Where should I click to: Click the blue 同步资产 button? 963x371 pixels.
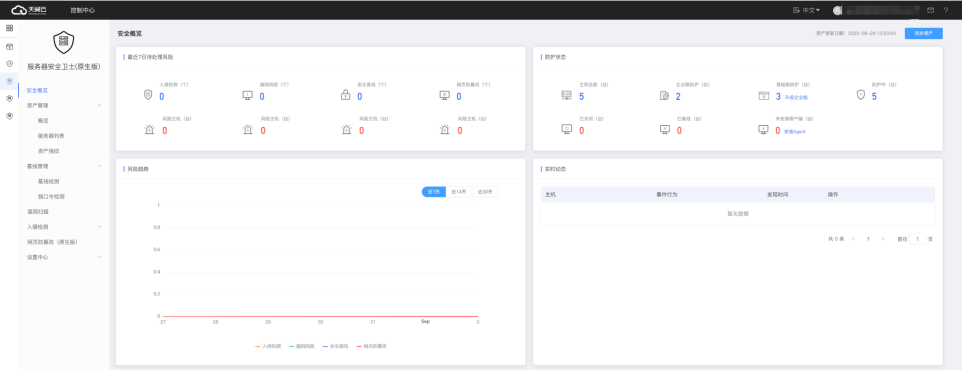click(x=923, y=33)
